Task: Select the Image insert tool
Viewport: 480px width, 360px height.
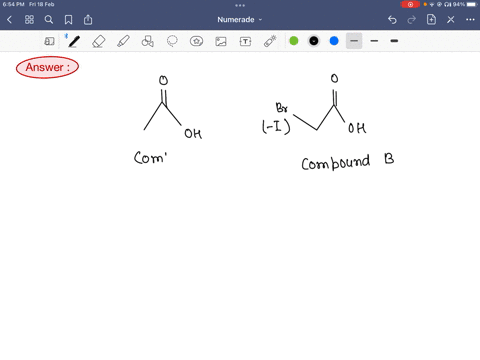Action: [x=221, y=41]
